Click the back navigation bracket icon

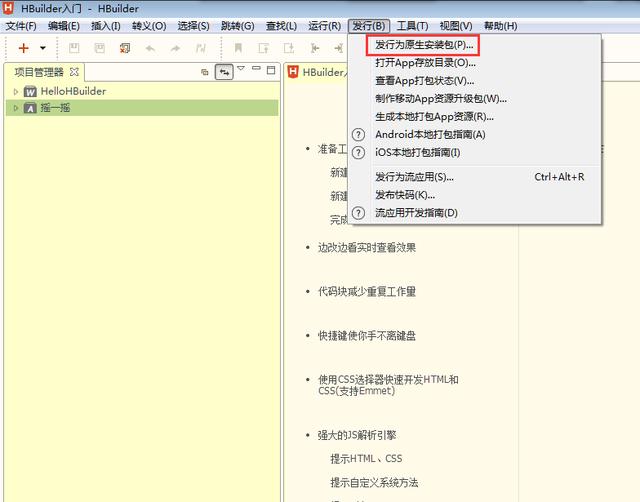click(314, 48)
